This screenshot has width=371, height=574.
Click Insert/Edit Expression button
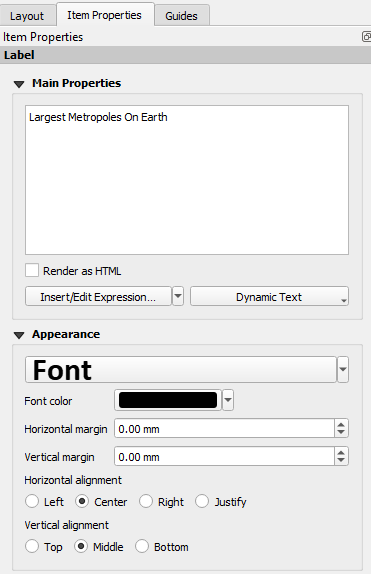coord(98,297)
